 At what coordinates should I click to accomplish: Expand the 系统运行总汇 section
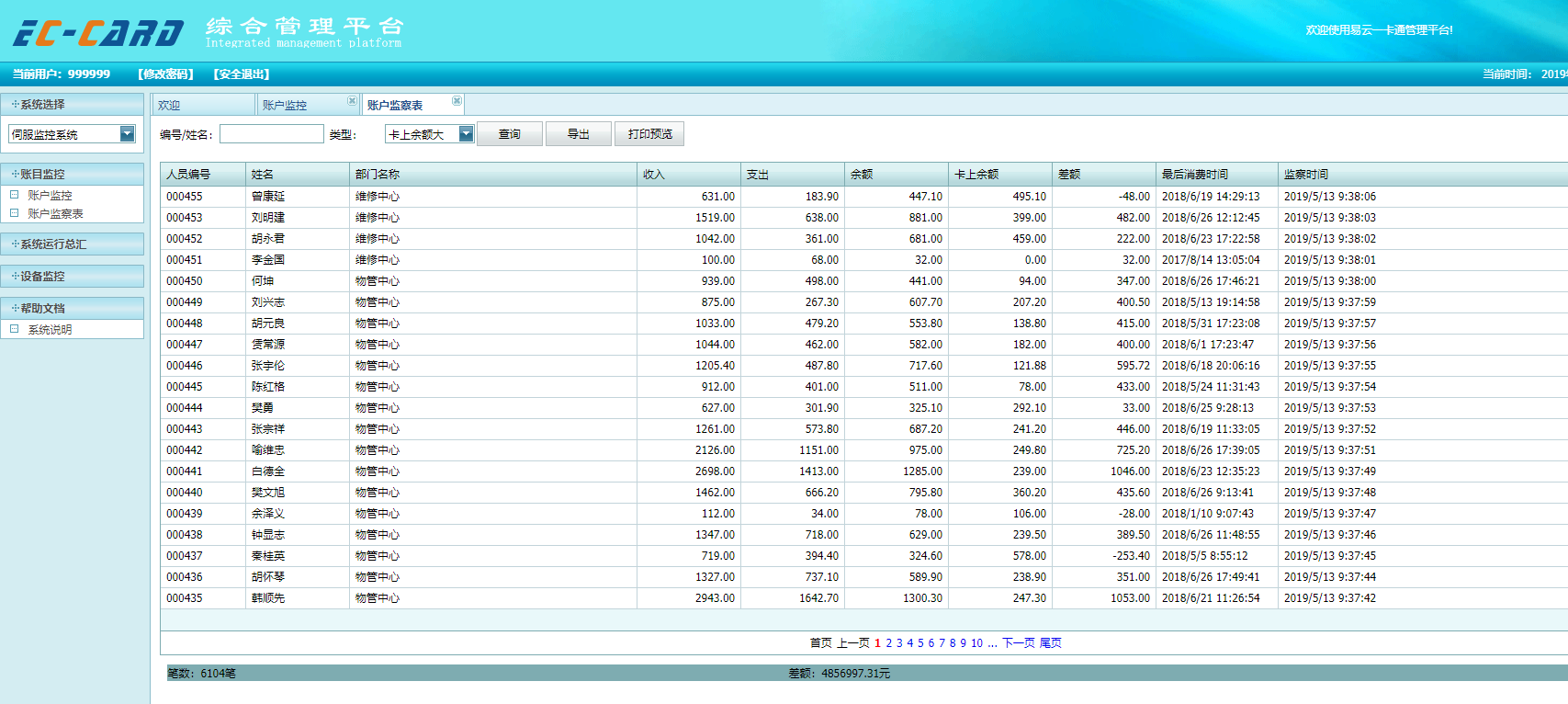pos(73,244)
